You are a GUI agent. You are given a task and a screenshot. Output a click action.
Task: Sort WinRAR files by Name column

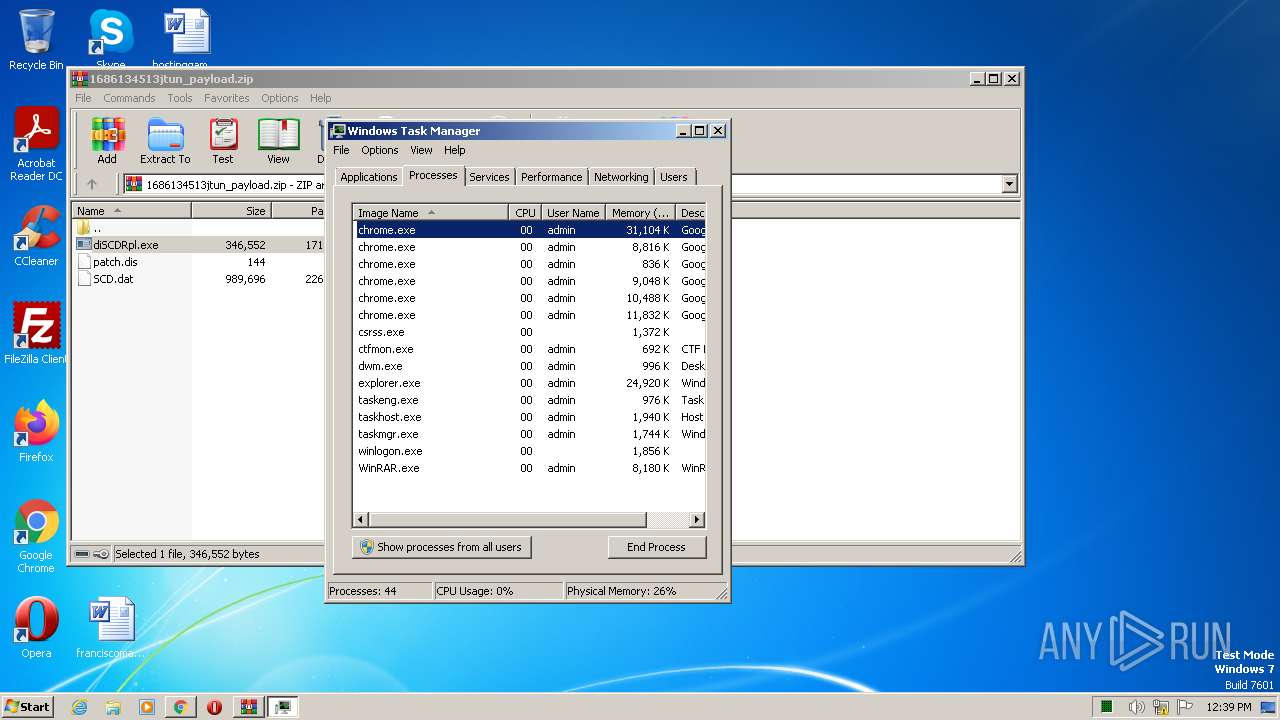131,211
